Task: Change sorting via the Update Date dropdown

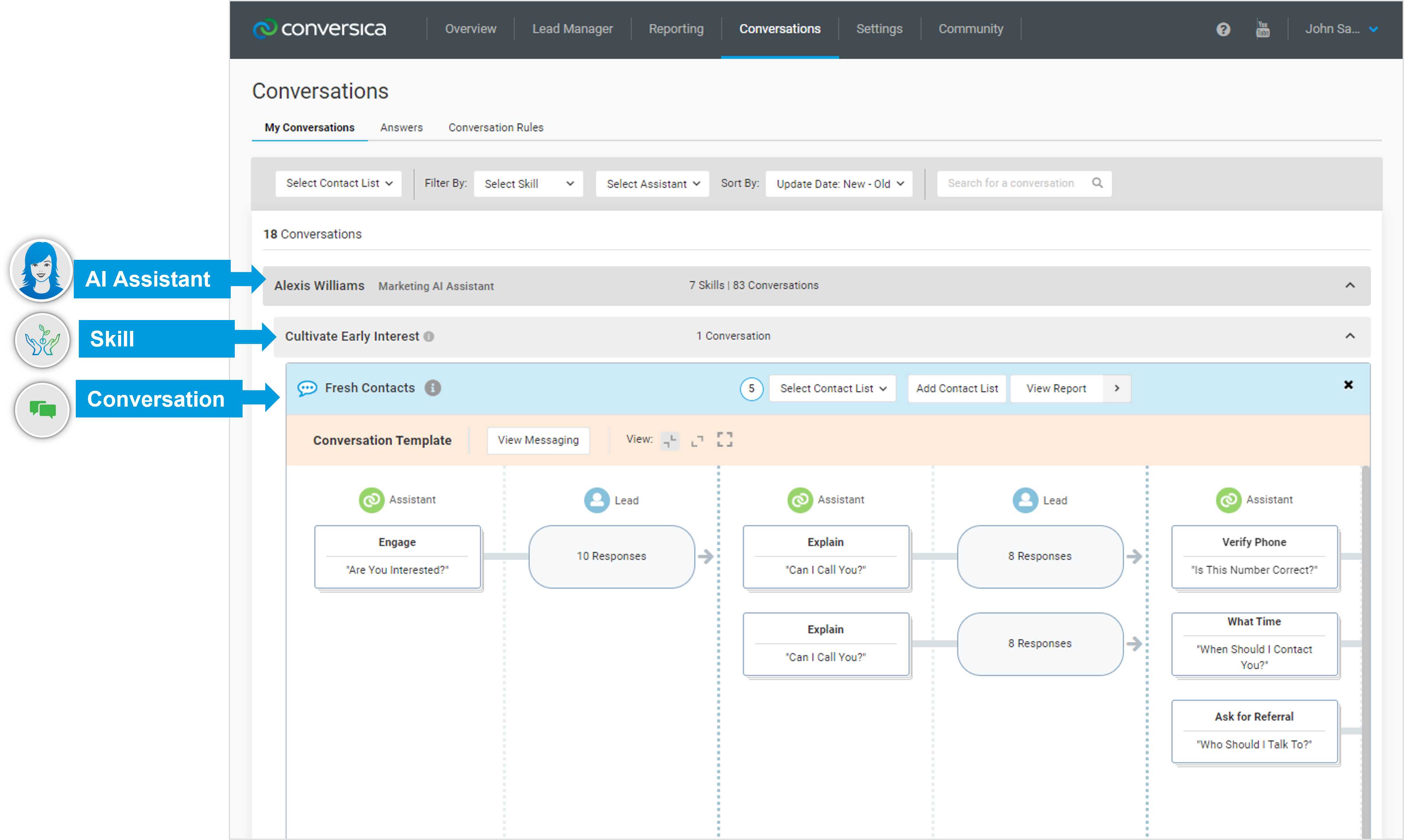Action: (x=838, y=183)
